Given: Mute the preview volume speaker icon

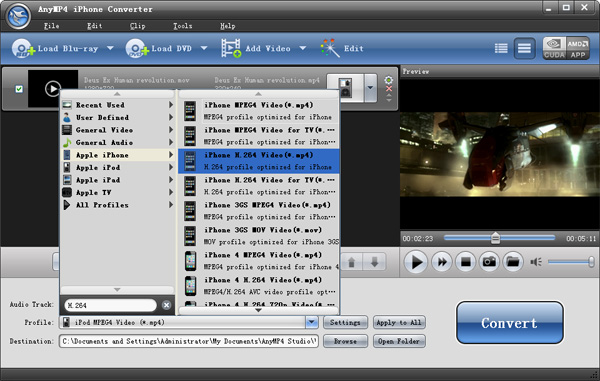Looking at the screenshot, I should coord(536,262).
